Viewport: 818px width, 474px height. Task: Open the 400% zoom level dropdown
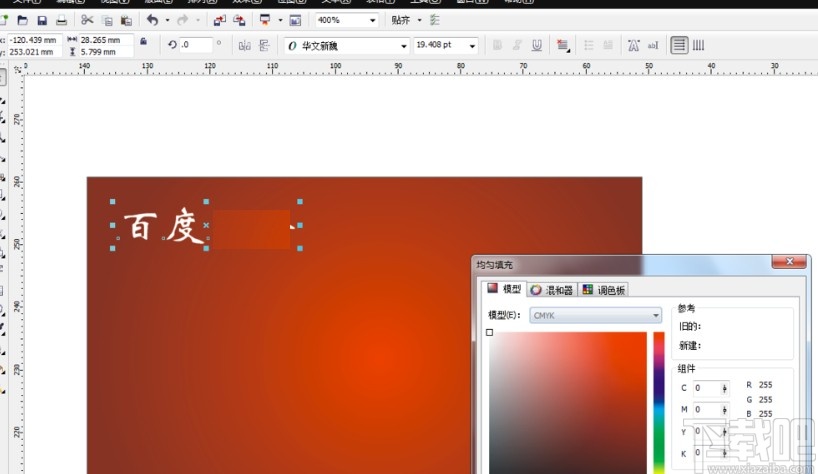(372, 20)
